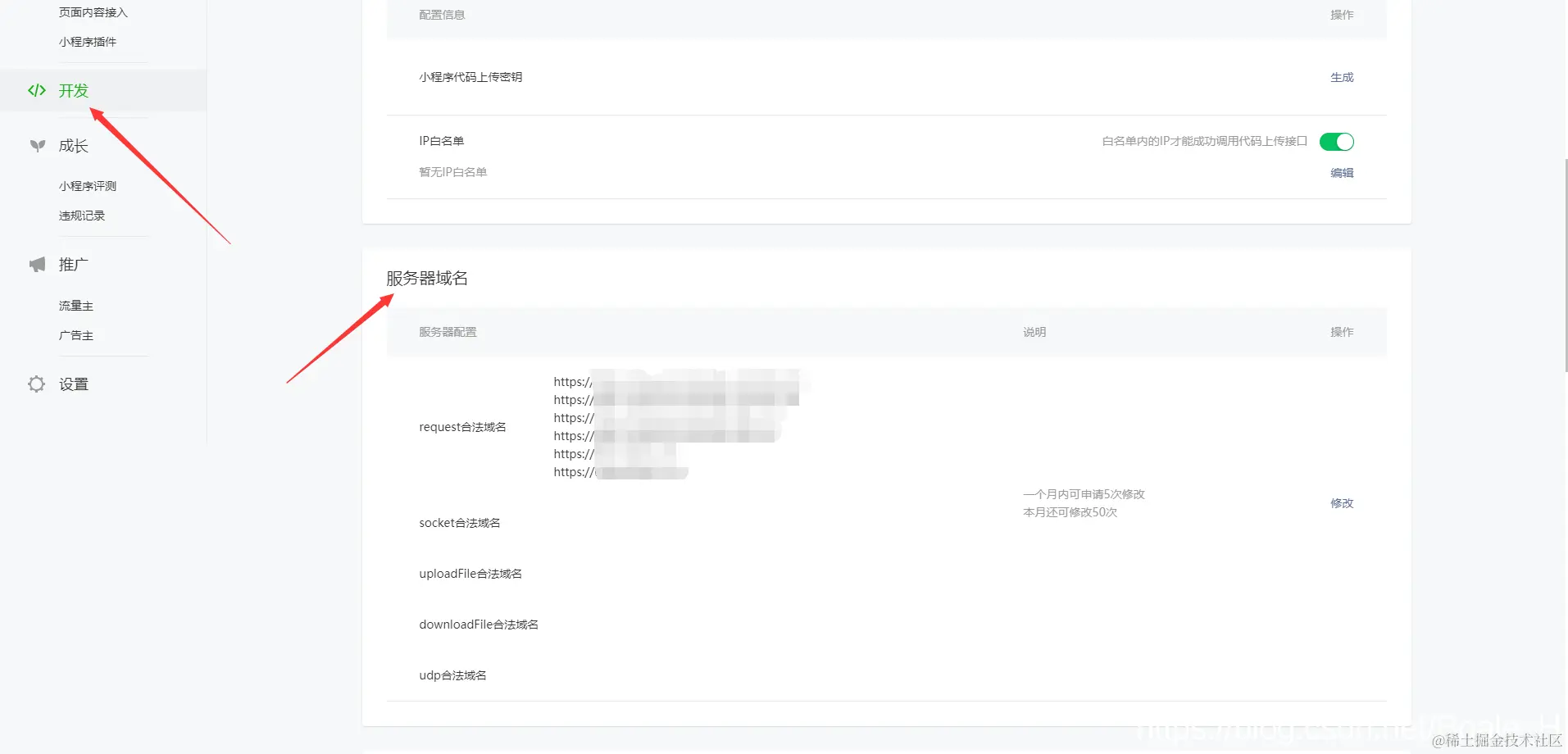This screenshot has width=1568, height=754.
Task: Select 流量主 under 推广
Action: (x=76, y=305)
